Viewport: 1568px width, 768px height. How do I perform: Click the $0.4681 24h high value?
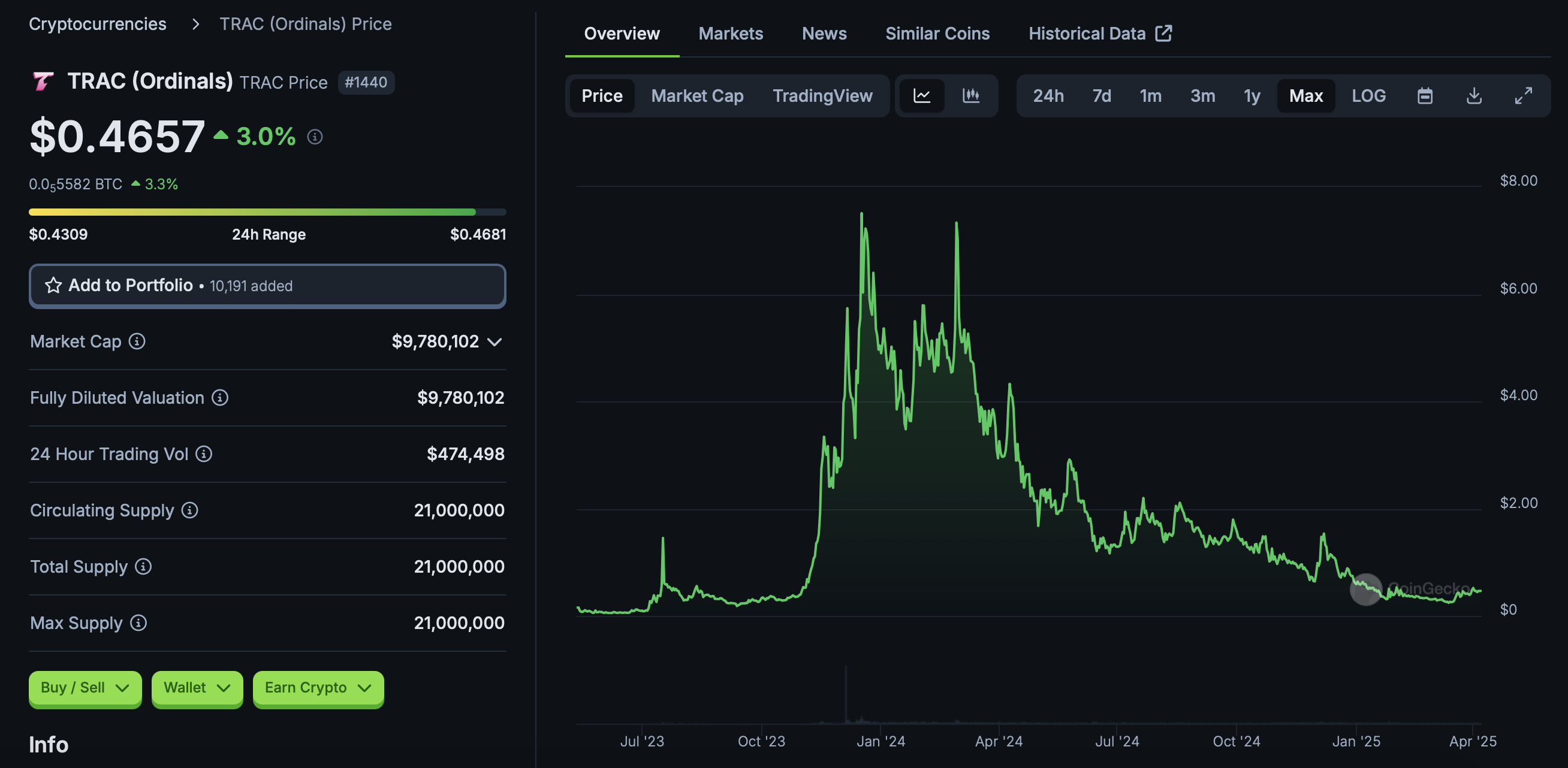tap(478, 234)
